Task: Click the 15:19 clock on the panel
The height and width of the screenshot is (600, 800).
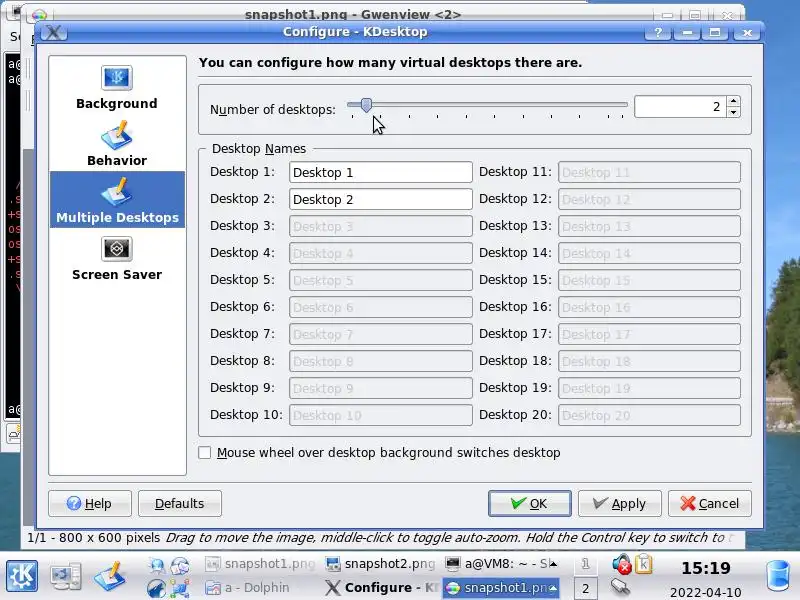Action: tap(706, 567)
